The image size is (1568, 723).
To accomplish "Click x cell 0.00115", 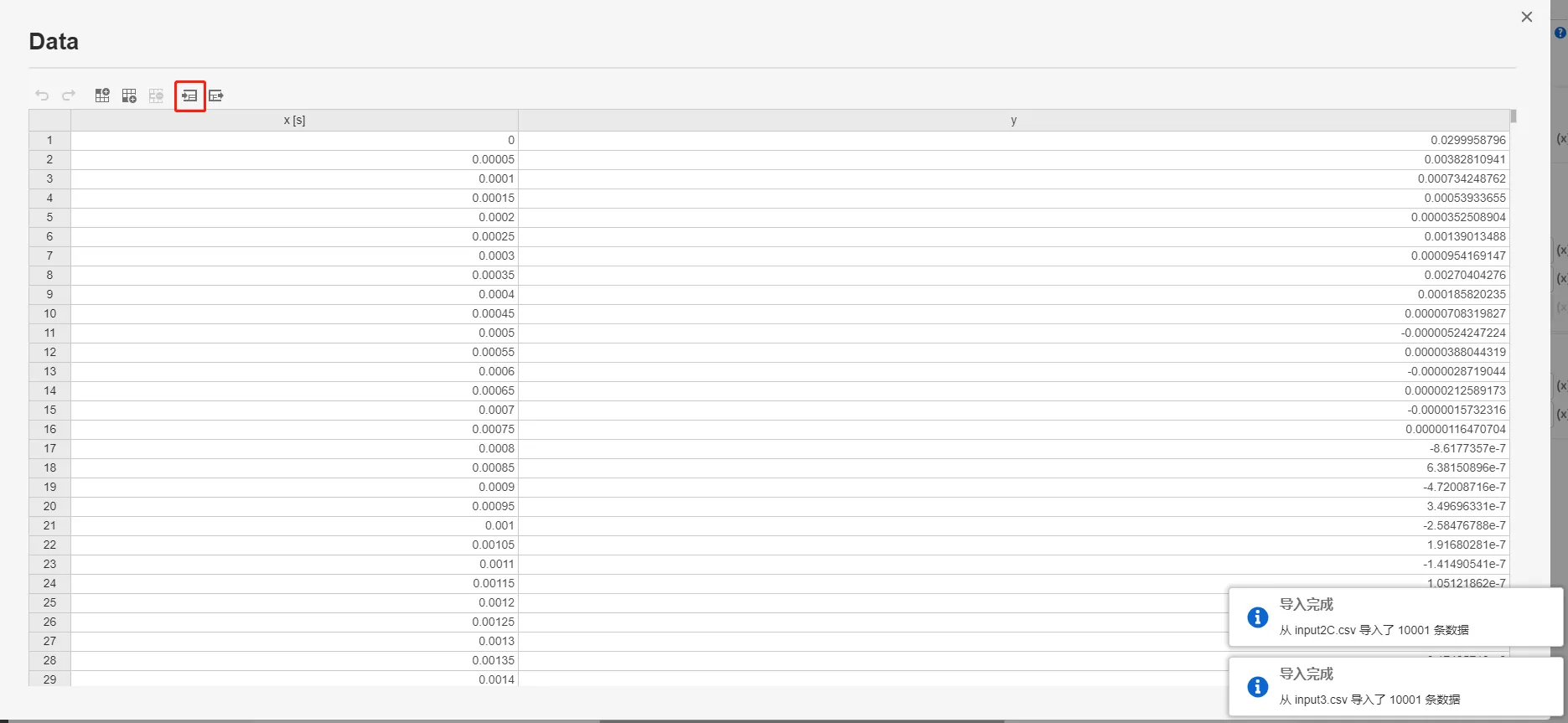I will pyautogui.click(x=294, y=583).
